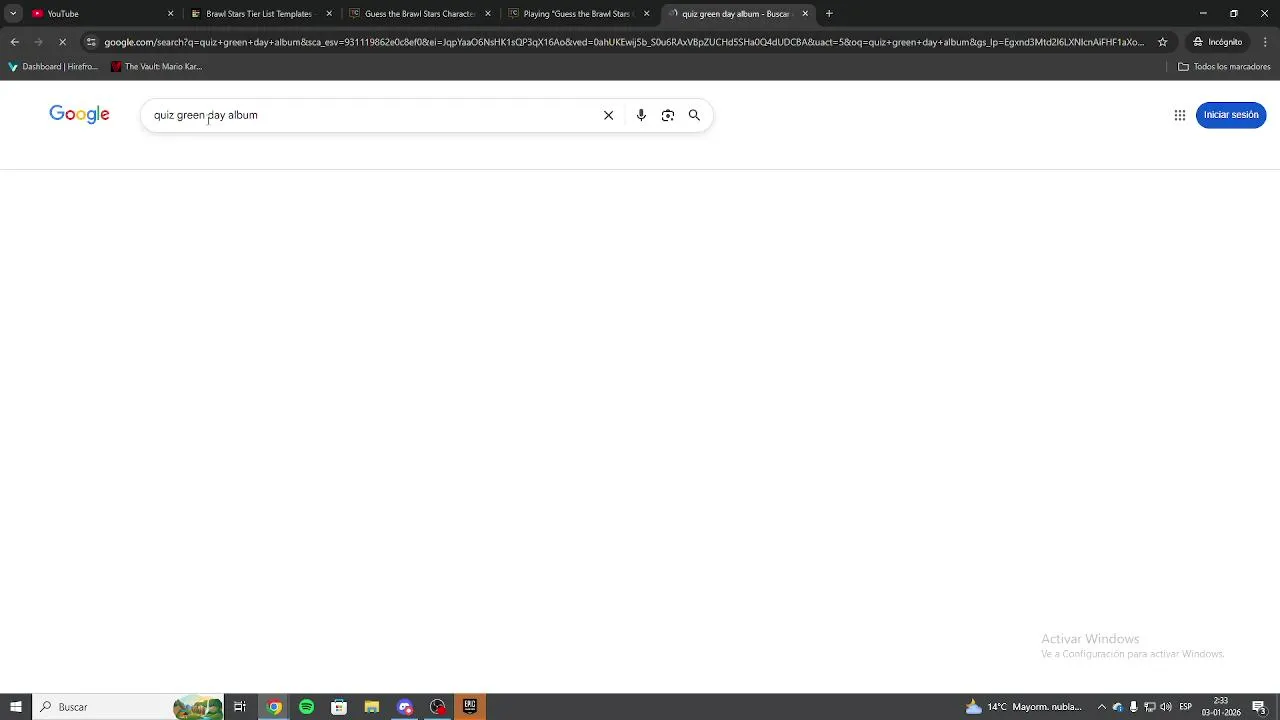Bookmark this page with the star icon
This screenshot has height=720, width=1280.
(1162, 42)
